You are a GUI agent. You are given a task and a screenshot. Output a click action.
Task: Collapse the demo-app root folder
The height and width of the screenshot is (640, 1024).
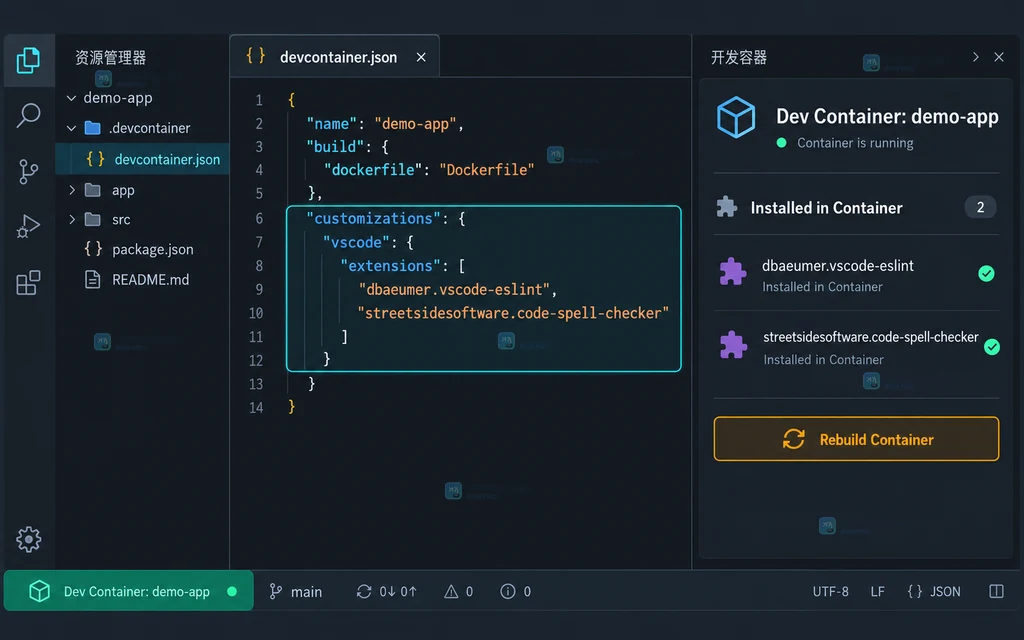(71, 98)
